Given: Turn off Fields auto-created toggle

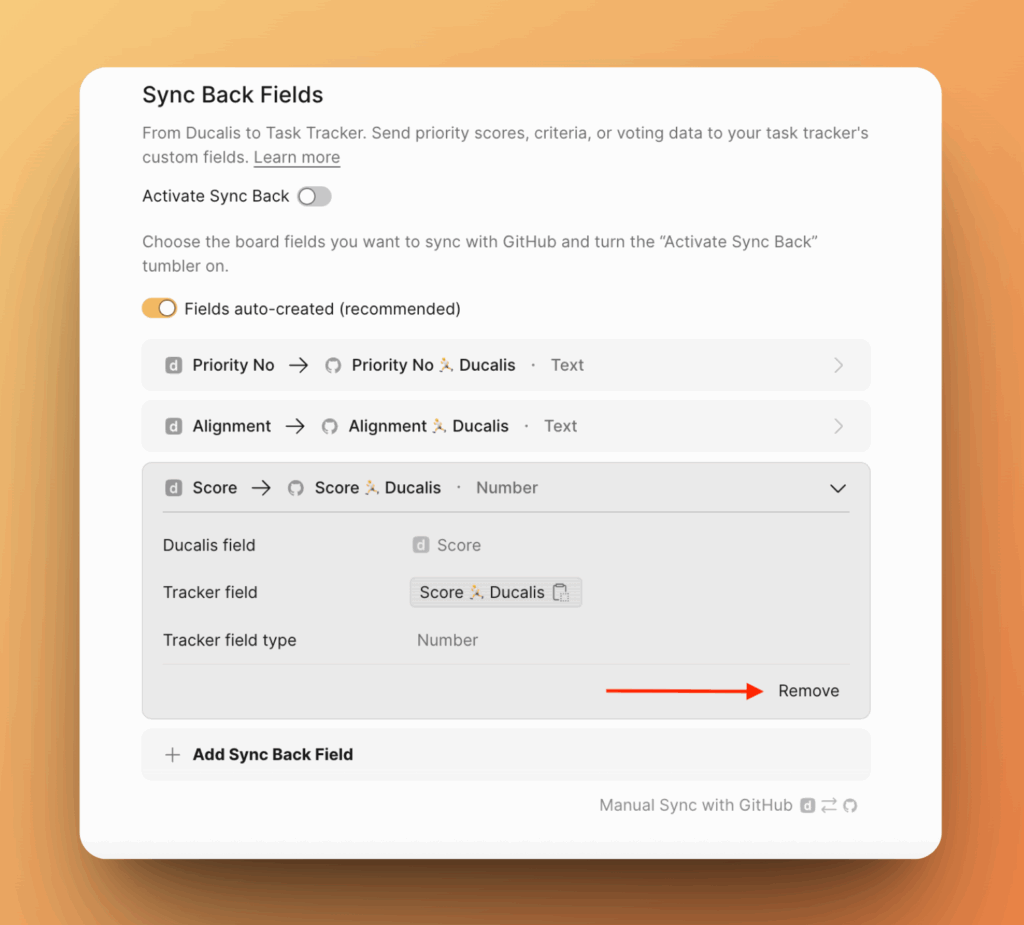Looking at the screenshot, I should (159, 309).
